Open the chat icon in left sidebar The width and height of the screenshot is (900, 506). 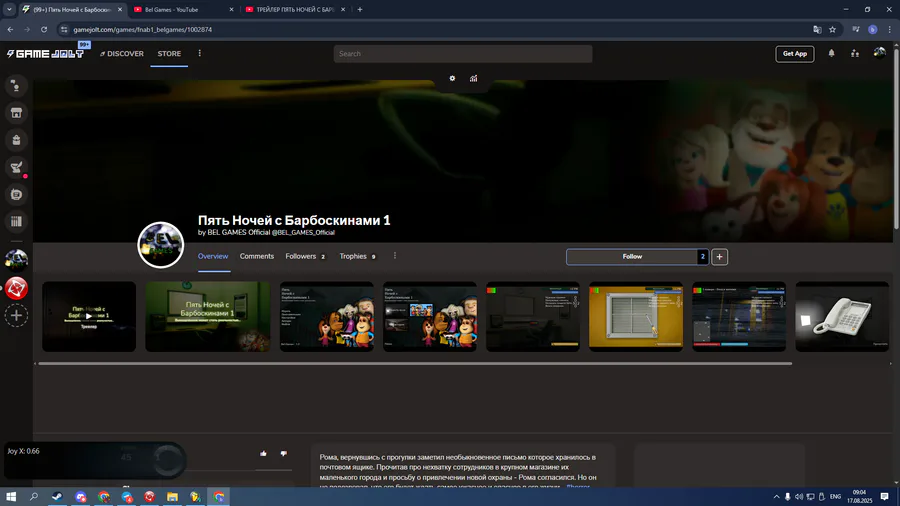(16, 86)
